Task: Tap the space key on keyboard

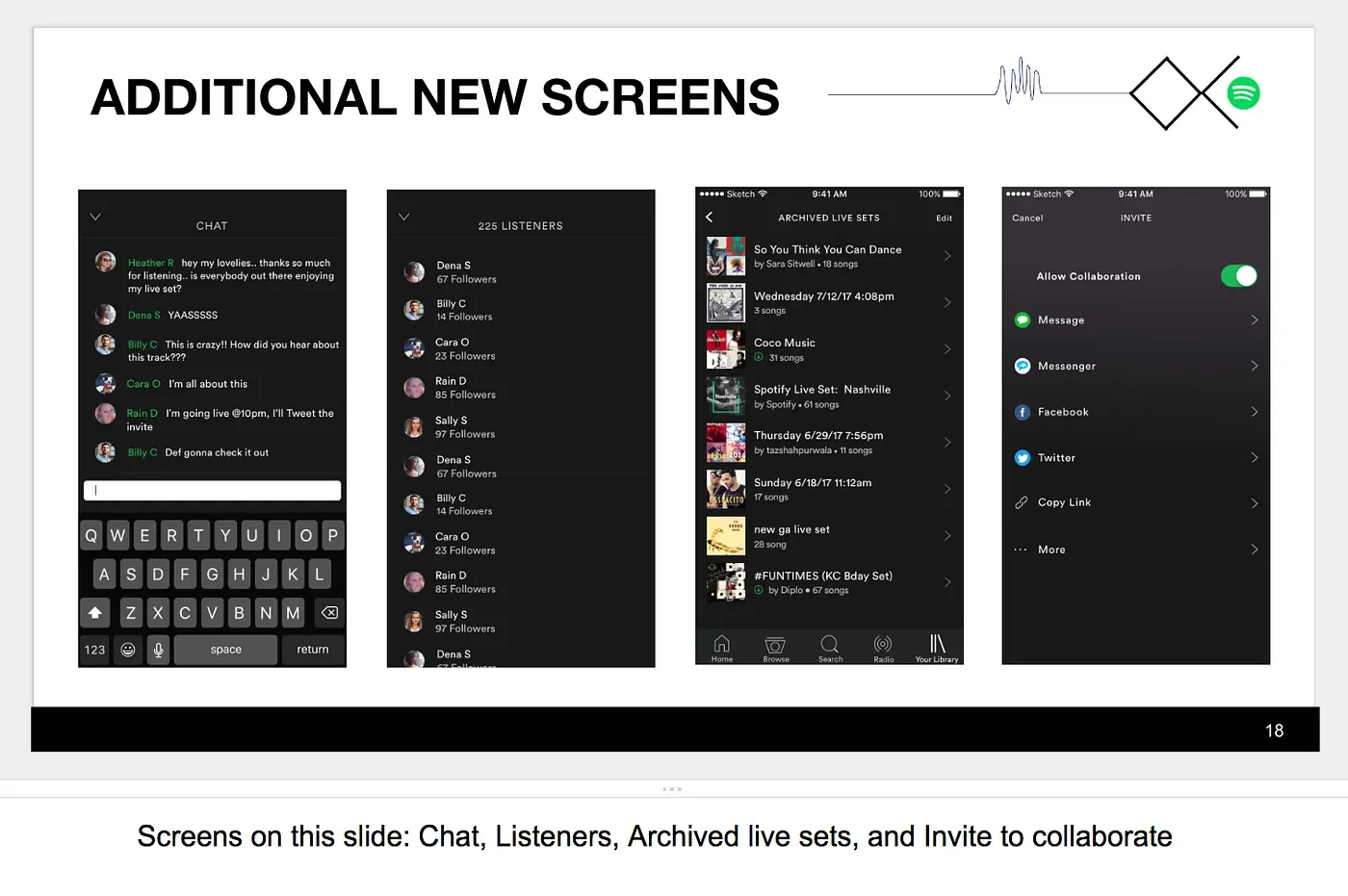Action: (x=226, y=650)
